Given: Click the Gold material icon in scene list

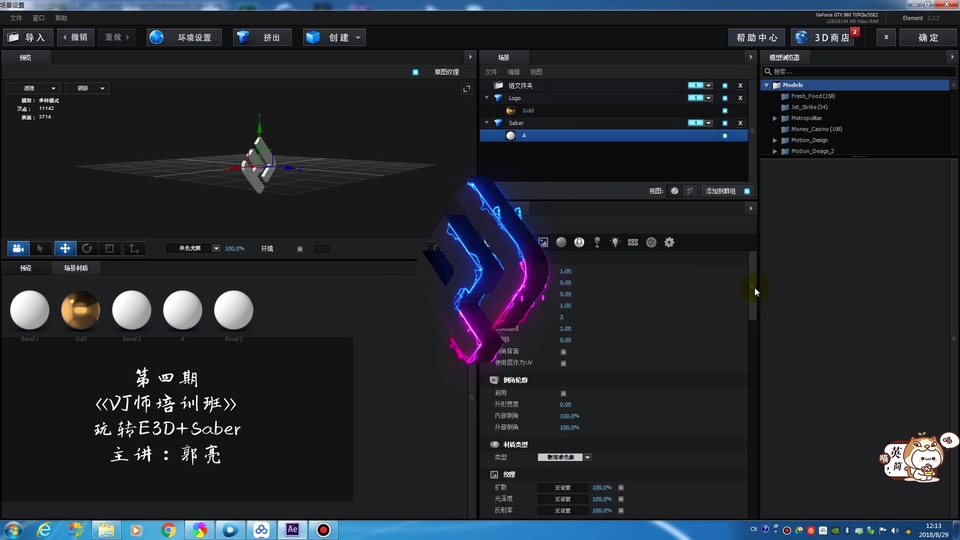Looking at the screenshot, I should tap(511, 110).
